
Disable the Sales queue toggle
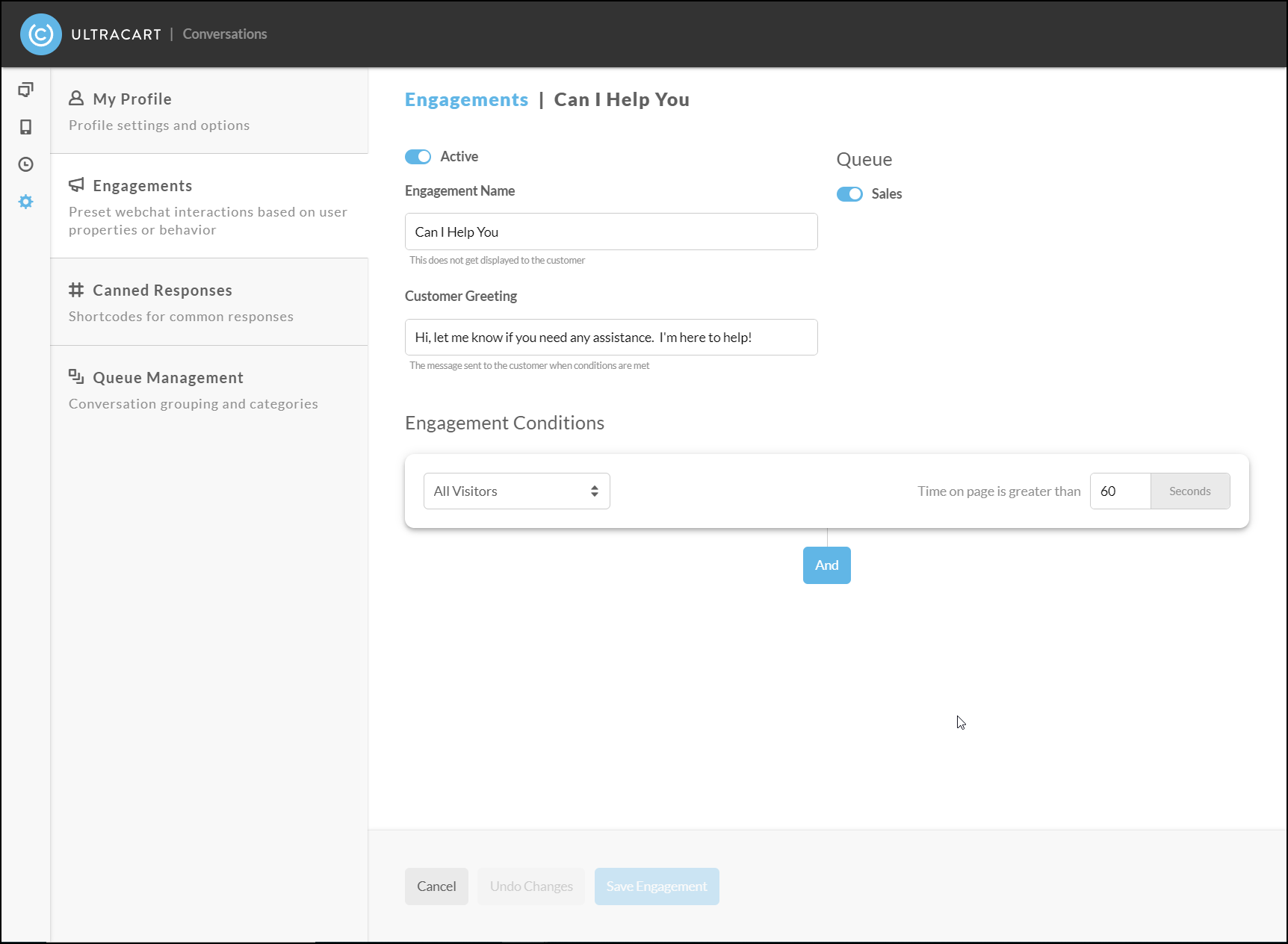849,194
